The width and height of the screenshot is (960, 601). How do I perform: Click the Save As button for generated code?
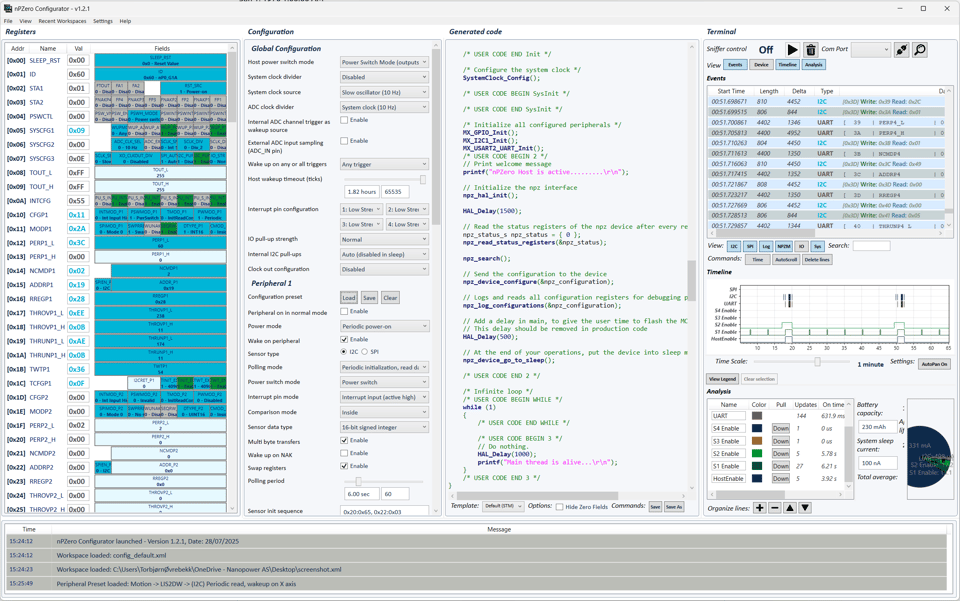click(673, 507)
